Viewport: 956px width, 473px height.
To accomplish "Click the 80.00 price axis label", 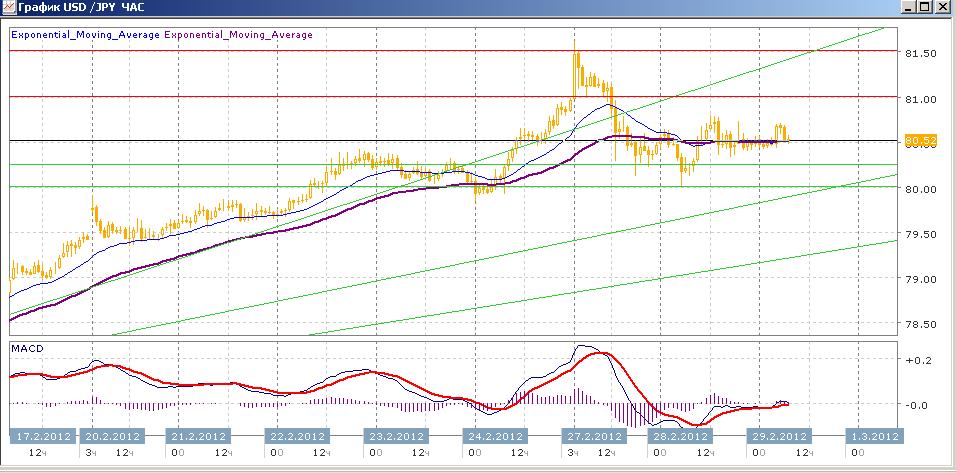I will pos(921,189).
